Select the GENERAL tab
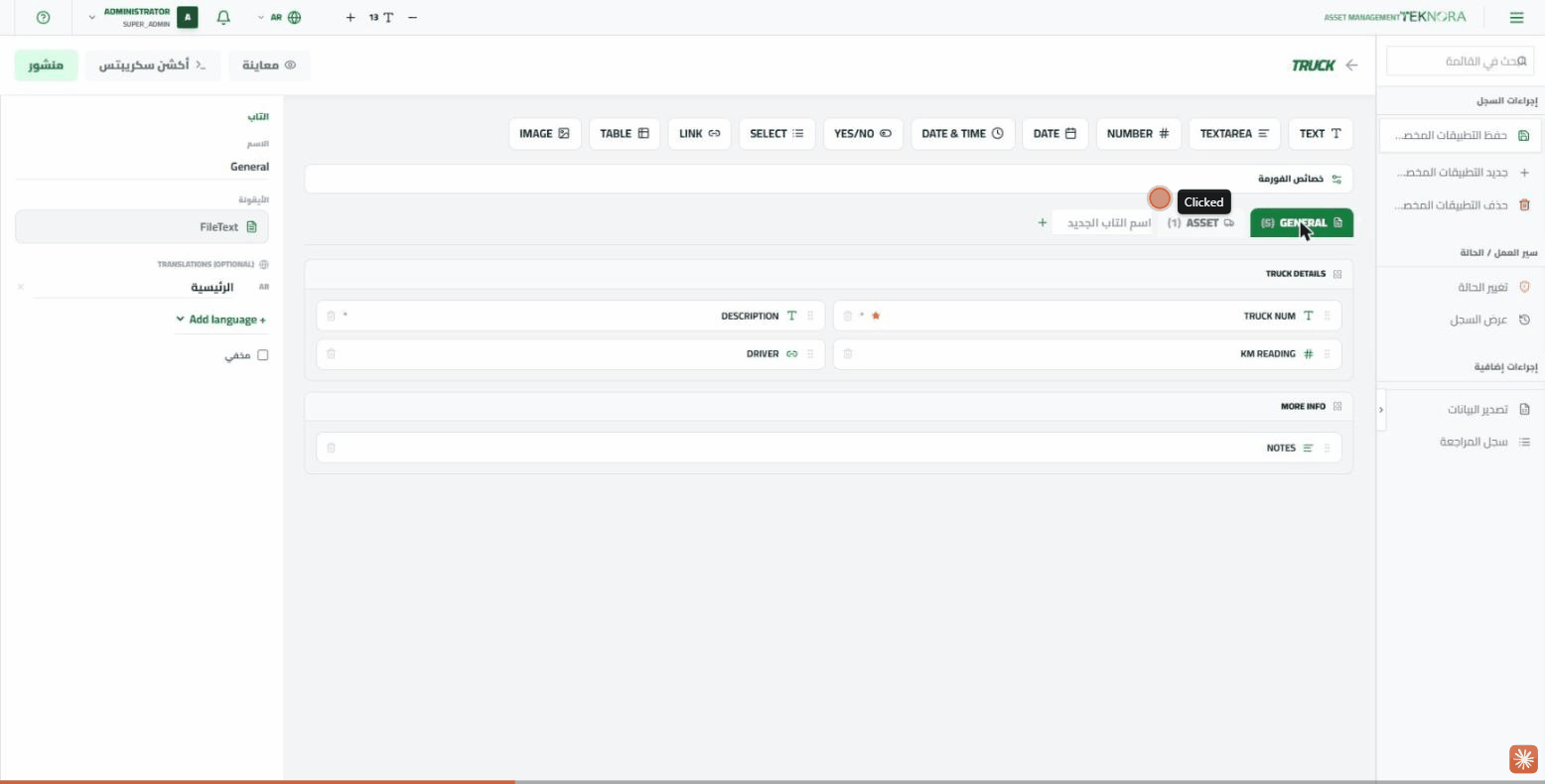This screenshot has width=1545, height=784. coord(1302,222)
